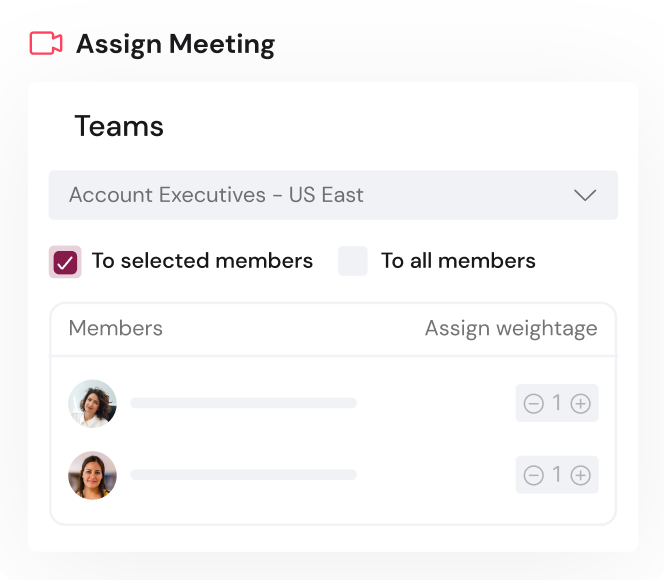Decrease weightage for the second member
The width and height of the screenshot is (664, 580).
click(x=534, y=475)
